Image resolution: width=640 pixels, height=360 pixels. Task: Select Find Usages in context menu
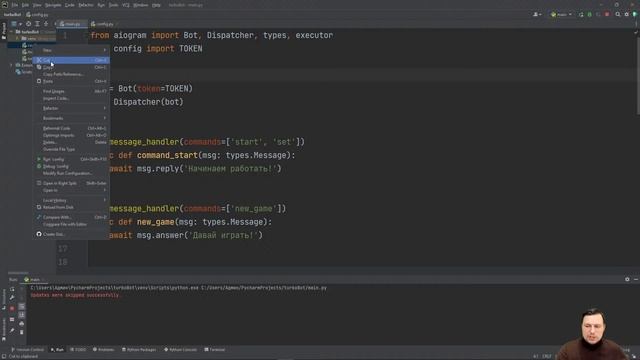point(71,91)
